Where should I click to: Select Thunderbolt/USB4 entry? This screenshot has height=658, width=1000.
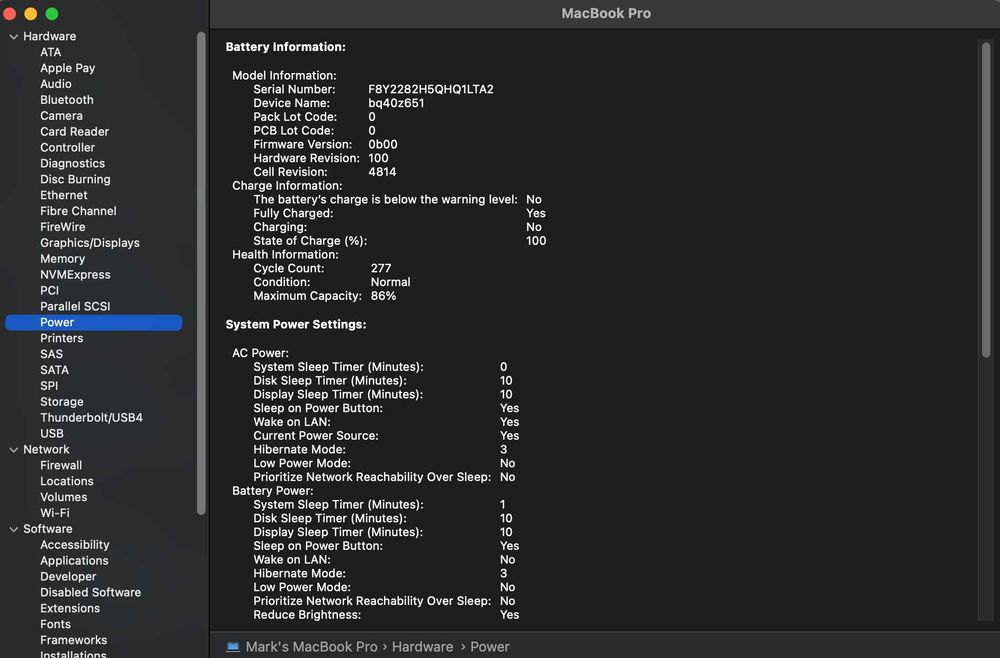click(x=91, y=418)
